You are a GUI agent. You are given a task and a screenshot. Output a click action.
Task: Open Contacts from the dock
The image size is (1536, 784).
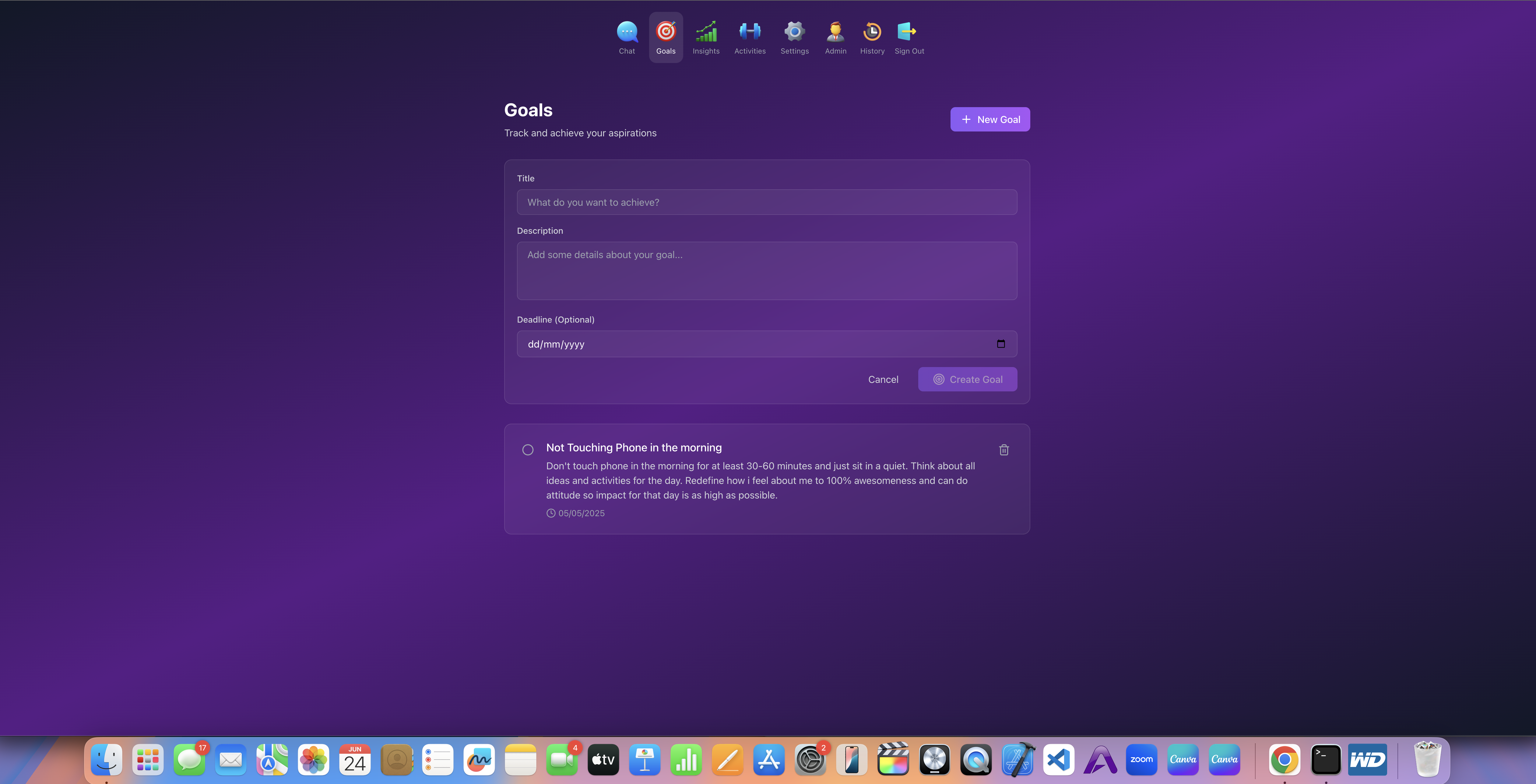click(x=396, y=759)
